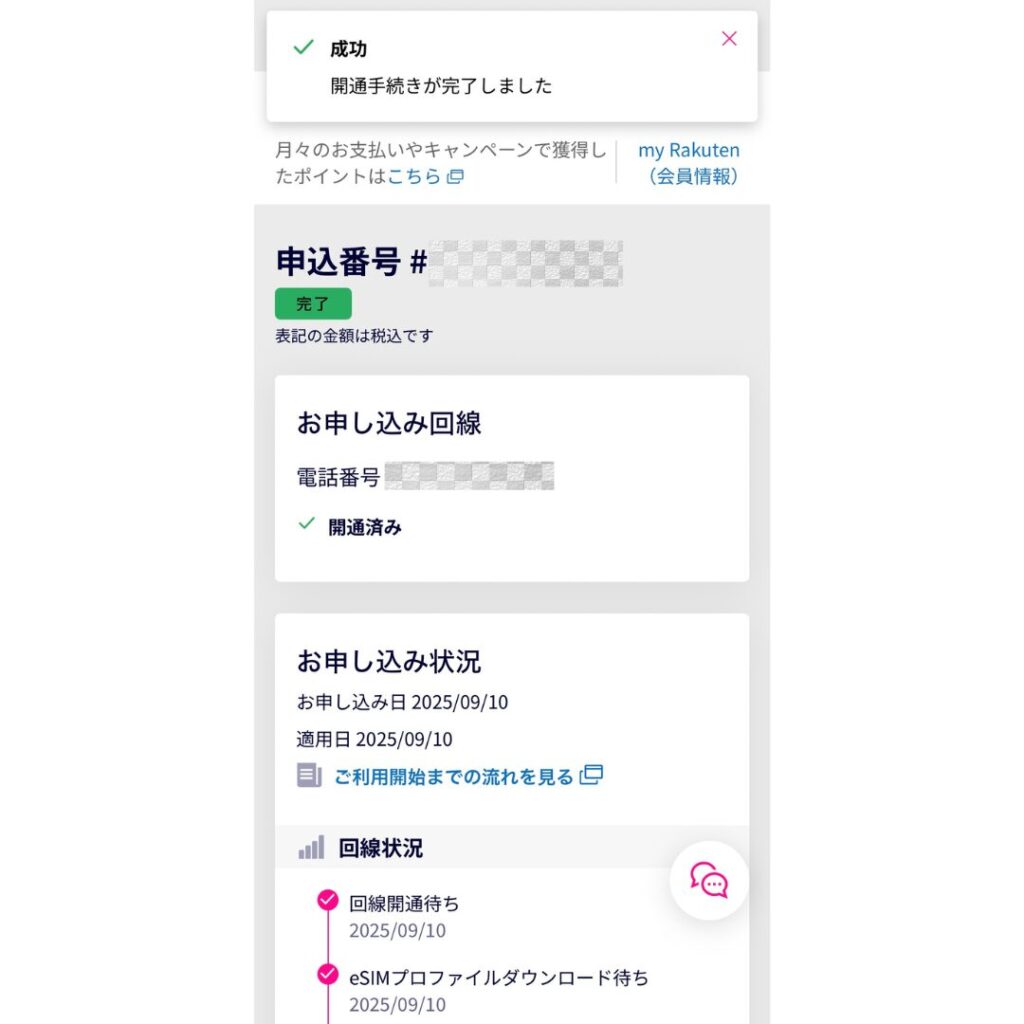Viewport: 1024px width, 1024px height.
Task: Click the 回線開通待ち timeline check marker
Action: click(327, 901)
